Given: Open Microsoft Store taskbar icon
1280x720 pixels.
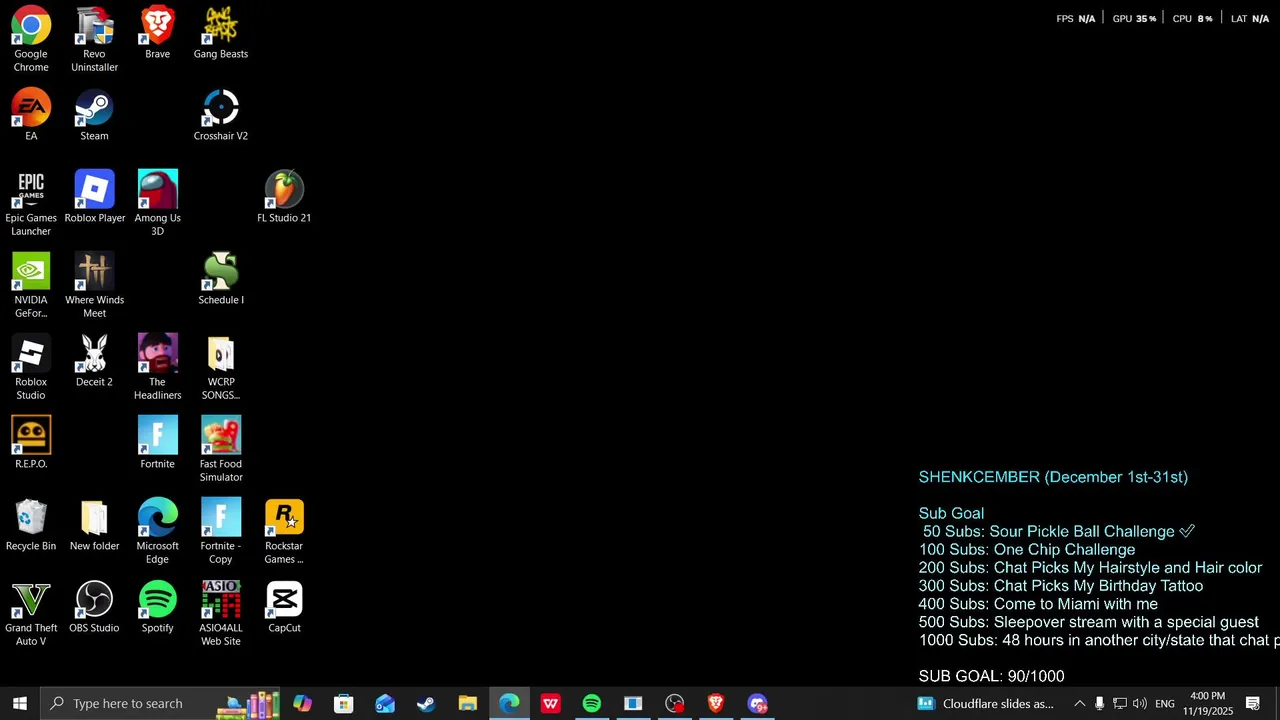Looking at the screenshot, I should point(343,703).
